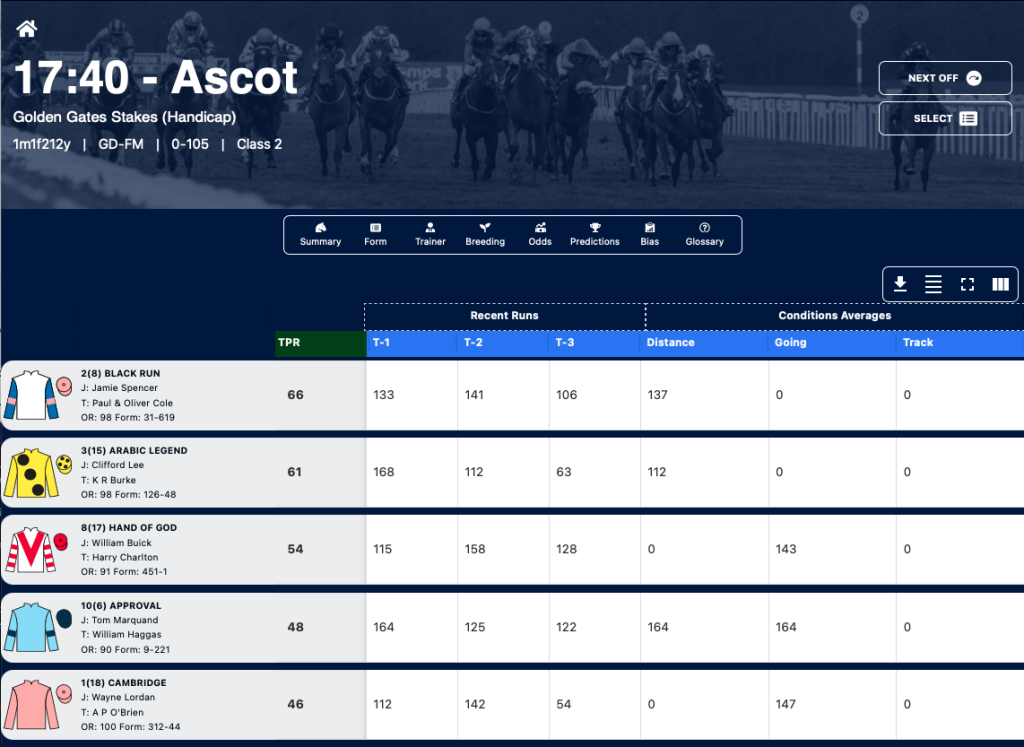1024x747 pixels.
Task: Show the Bias tab
Action: (x=650, y=234)
